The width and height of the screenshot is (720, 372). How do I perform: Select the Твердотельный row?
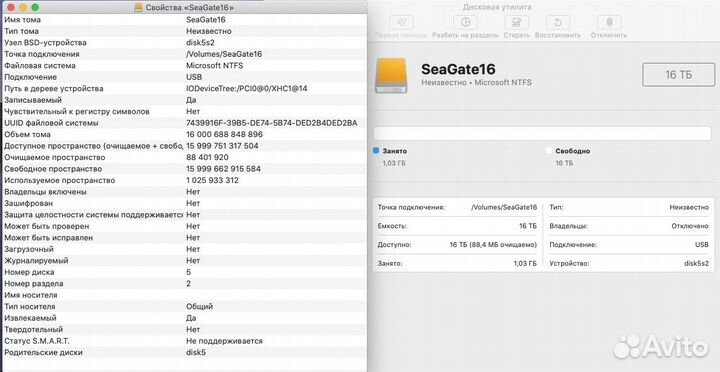coord(184,330)
